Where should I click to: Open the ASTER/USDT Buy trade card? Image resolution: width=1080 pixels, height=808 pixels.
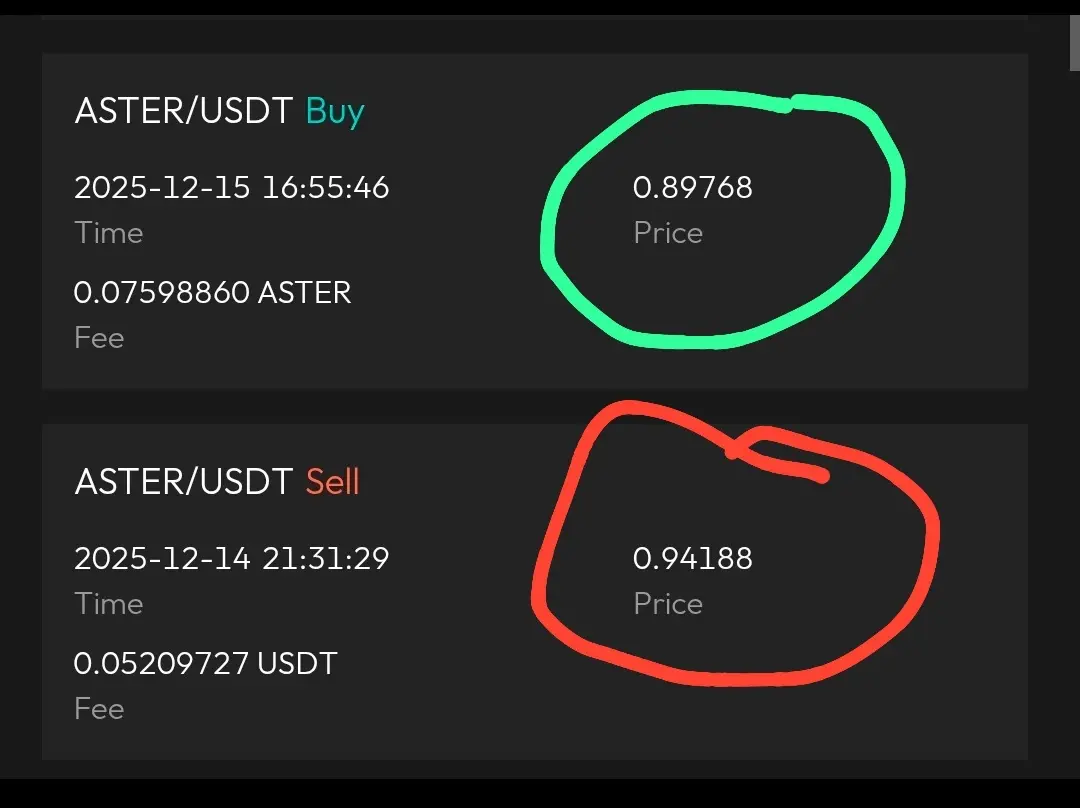pos(534,221)
